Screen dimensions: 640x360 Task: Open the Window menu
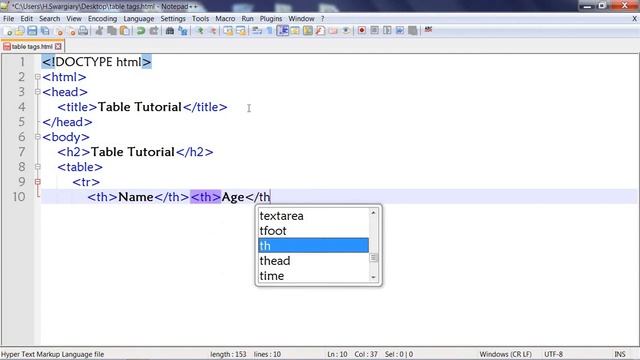[301, 19]
